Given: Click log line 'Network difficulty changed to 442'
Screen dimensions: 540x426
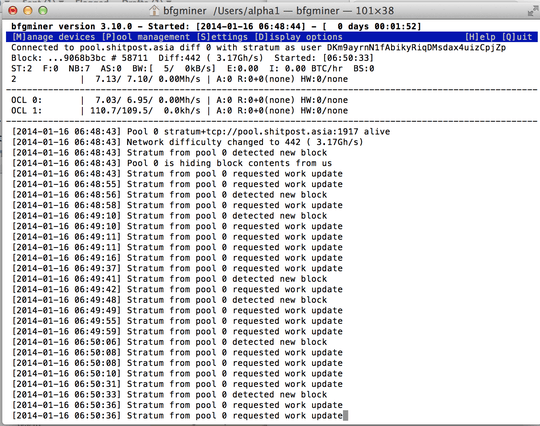Looking at the screenshot, I should pos(214,142).
